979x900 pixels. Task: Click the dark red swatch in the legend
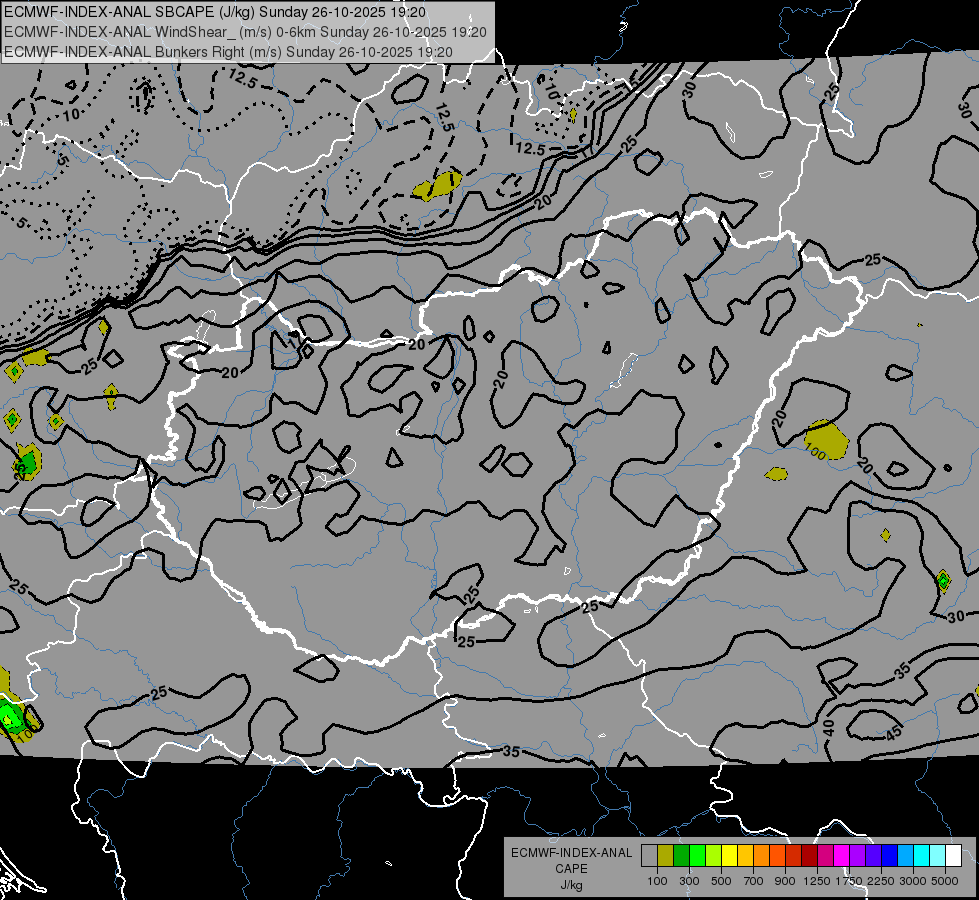[810, 856]
